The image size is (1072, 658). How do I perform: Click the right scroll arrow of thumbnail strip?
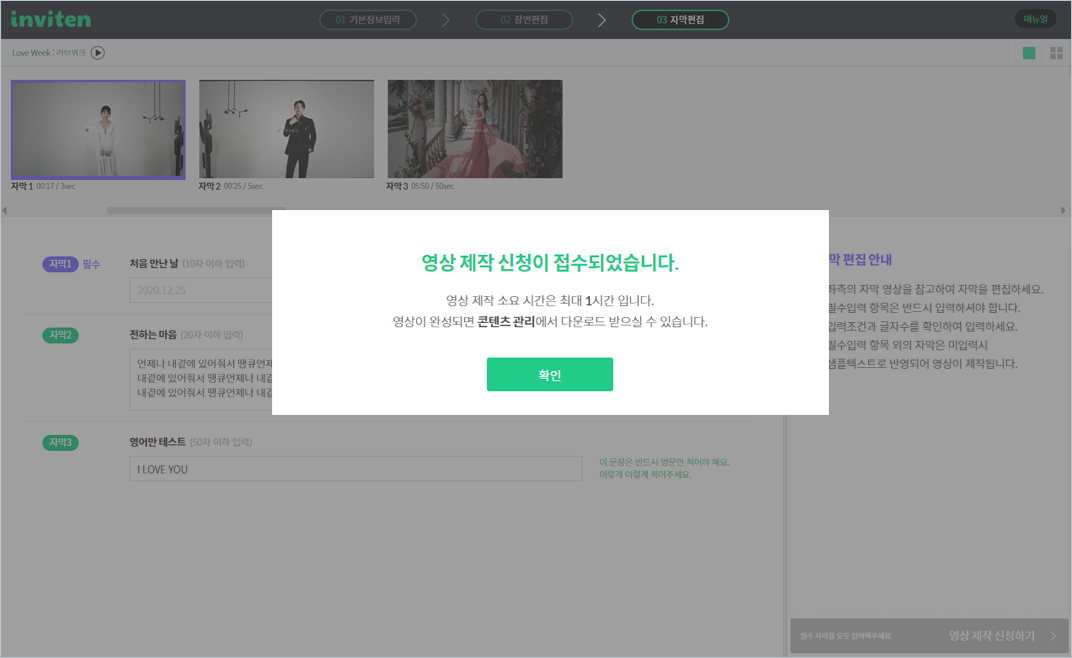coord(1063,210)
